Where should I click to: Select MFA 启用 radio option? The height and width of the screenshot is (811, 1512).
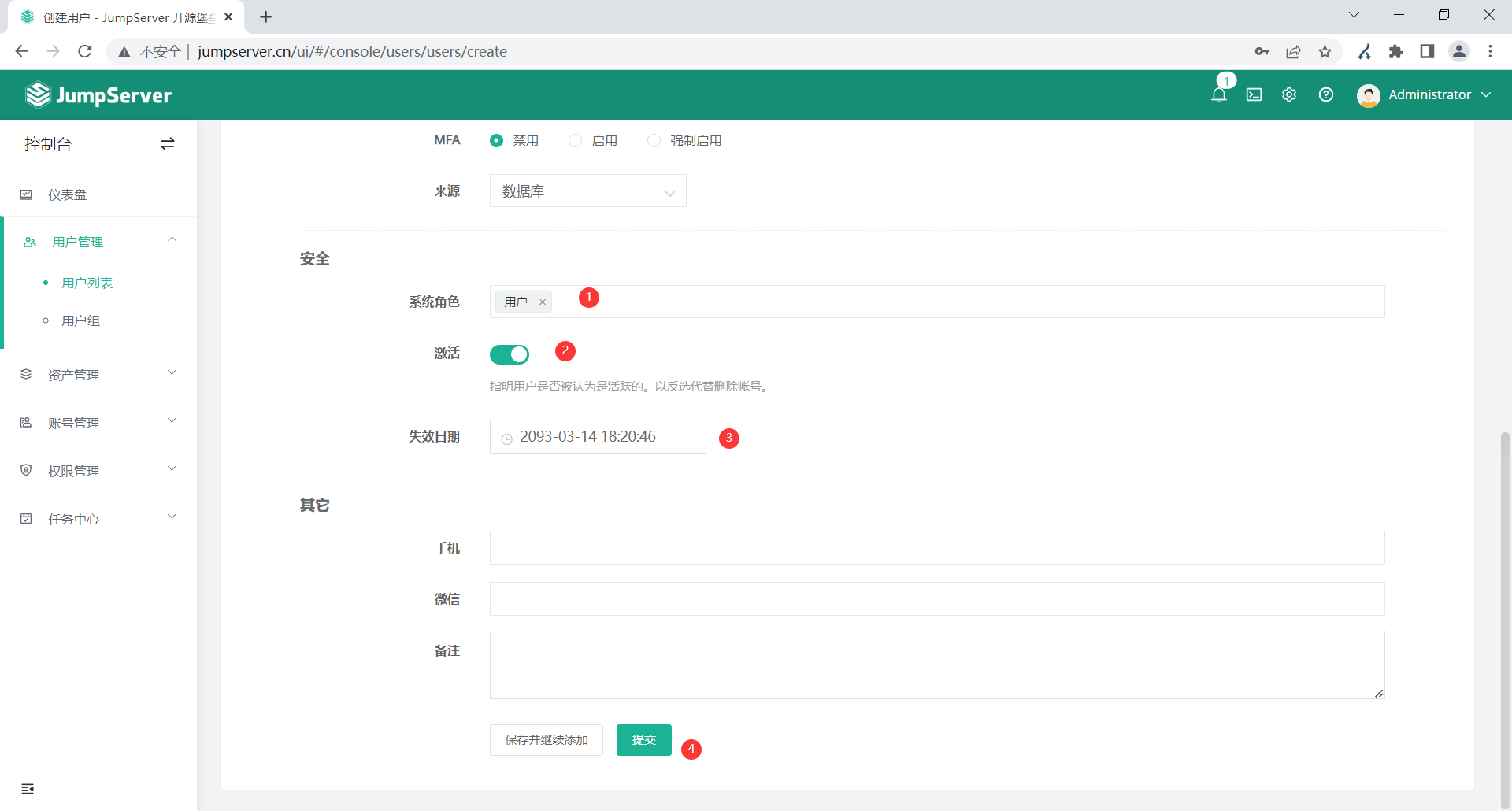pyautogui.click(x=576, y=140)
